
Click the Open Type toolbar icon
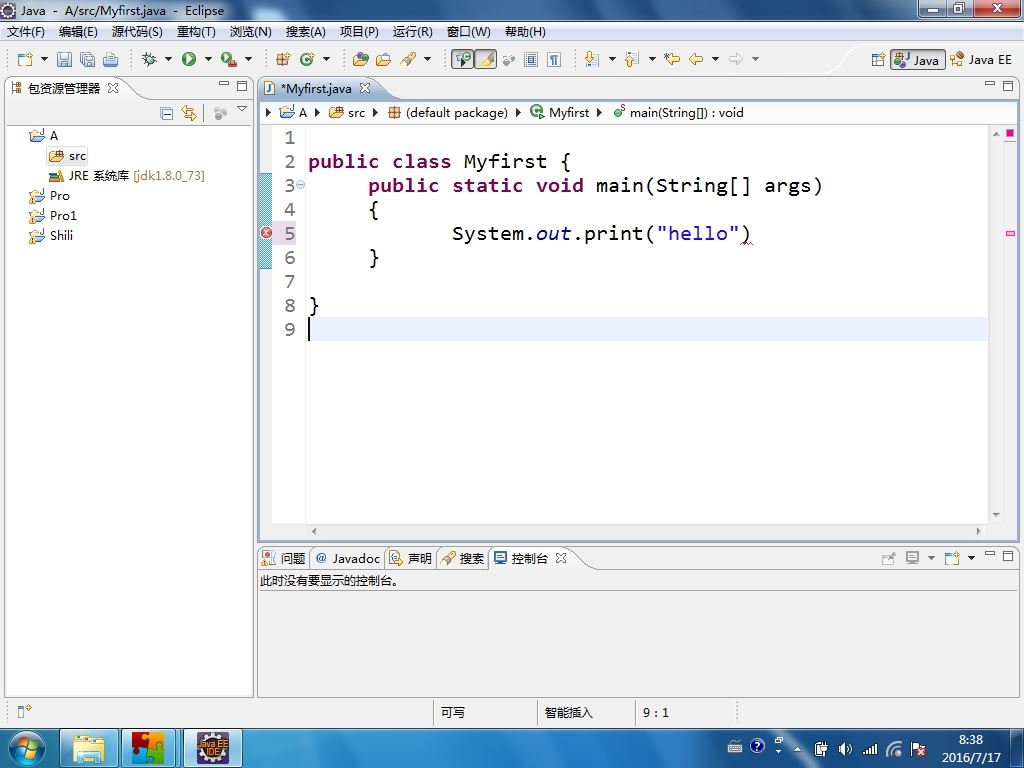click(360, 59)
